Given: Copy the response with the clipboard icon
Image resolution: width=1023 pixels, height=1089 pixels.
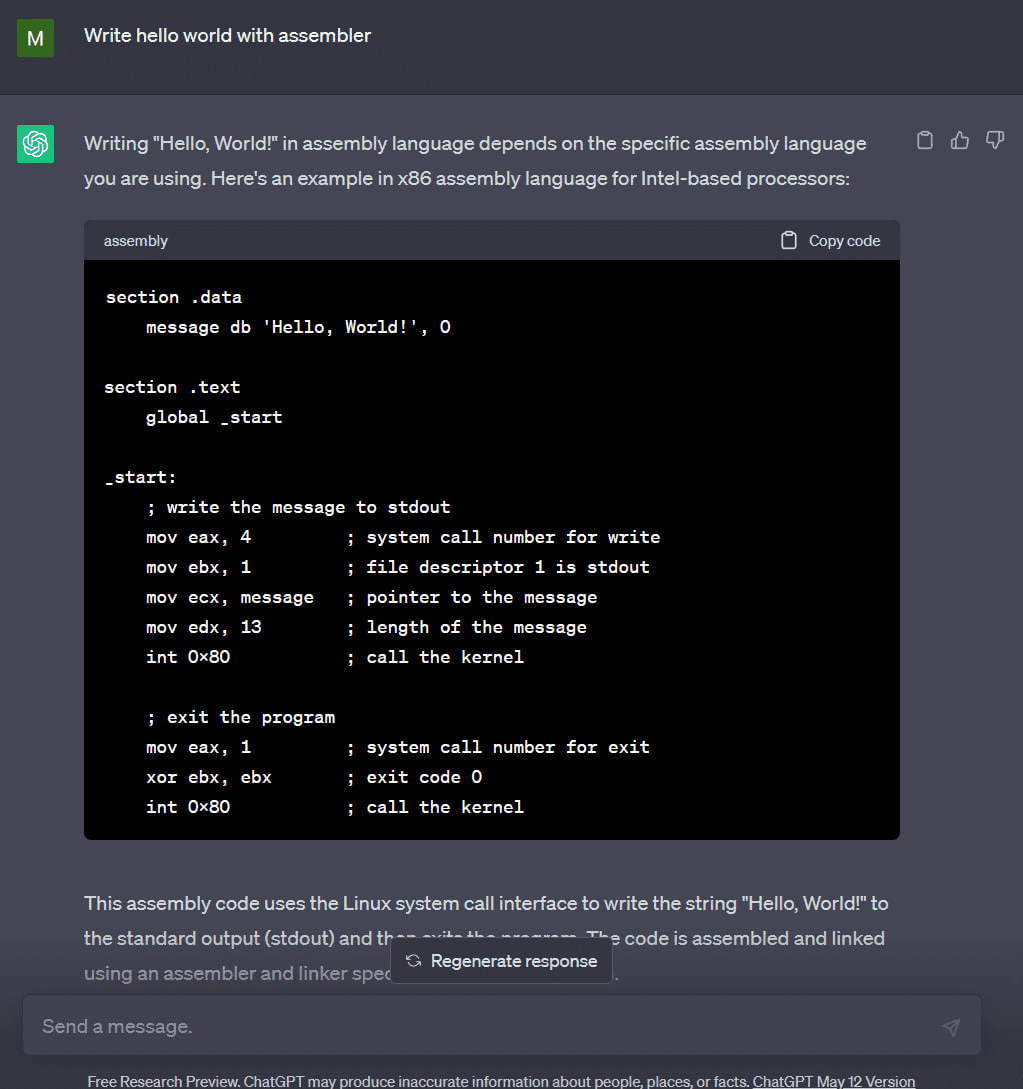Looking at the screenshot, I should point(924,140).
